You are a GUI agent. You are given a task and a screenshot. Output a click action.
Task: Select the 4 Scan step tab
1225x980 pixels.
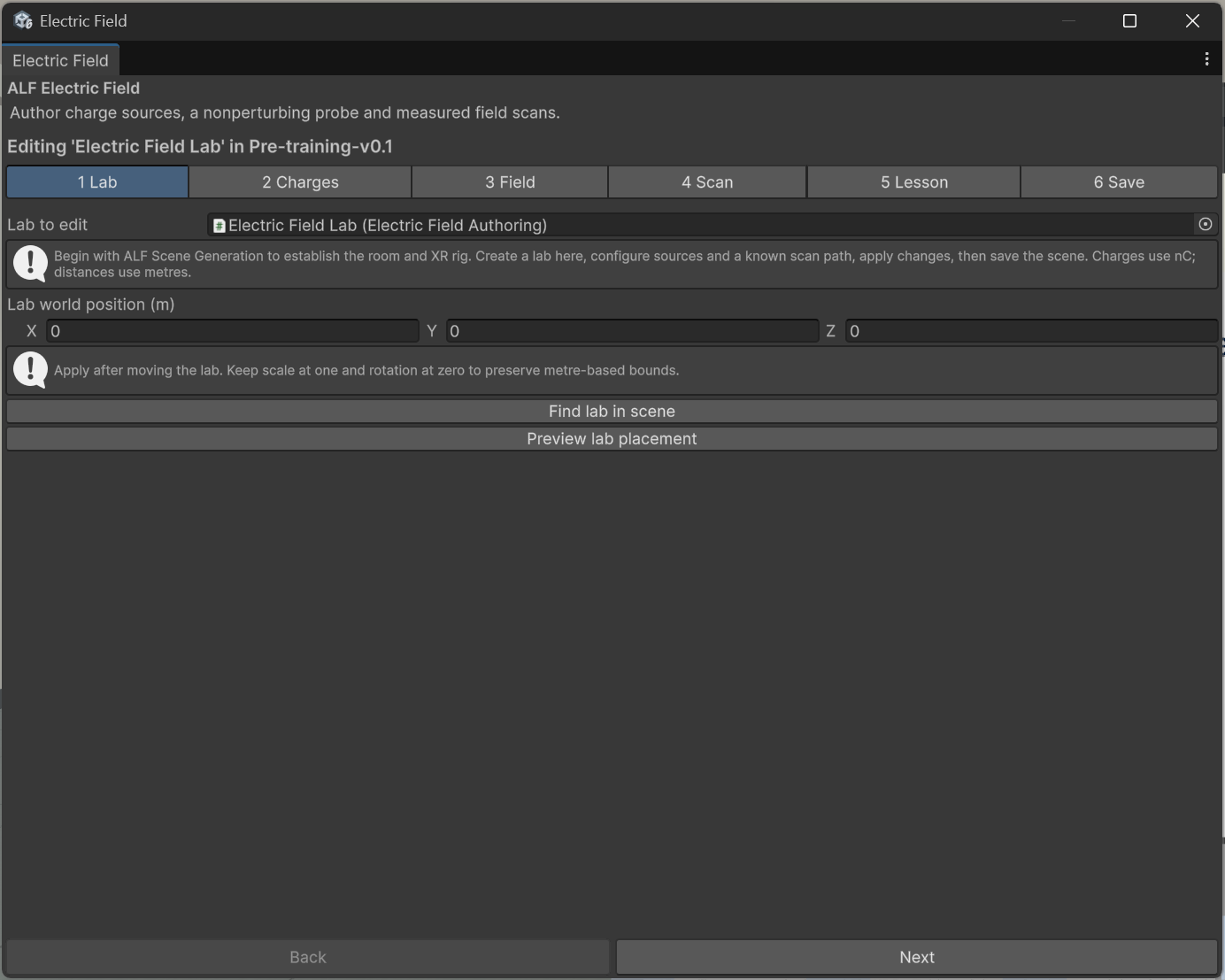707,182
